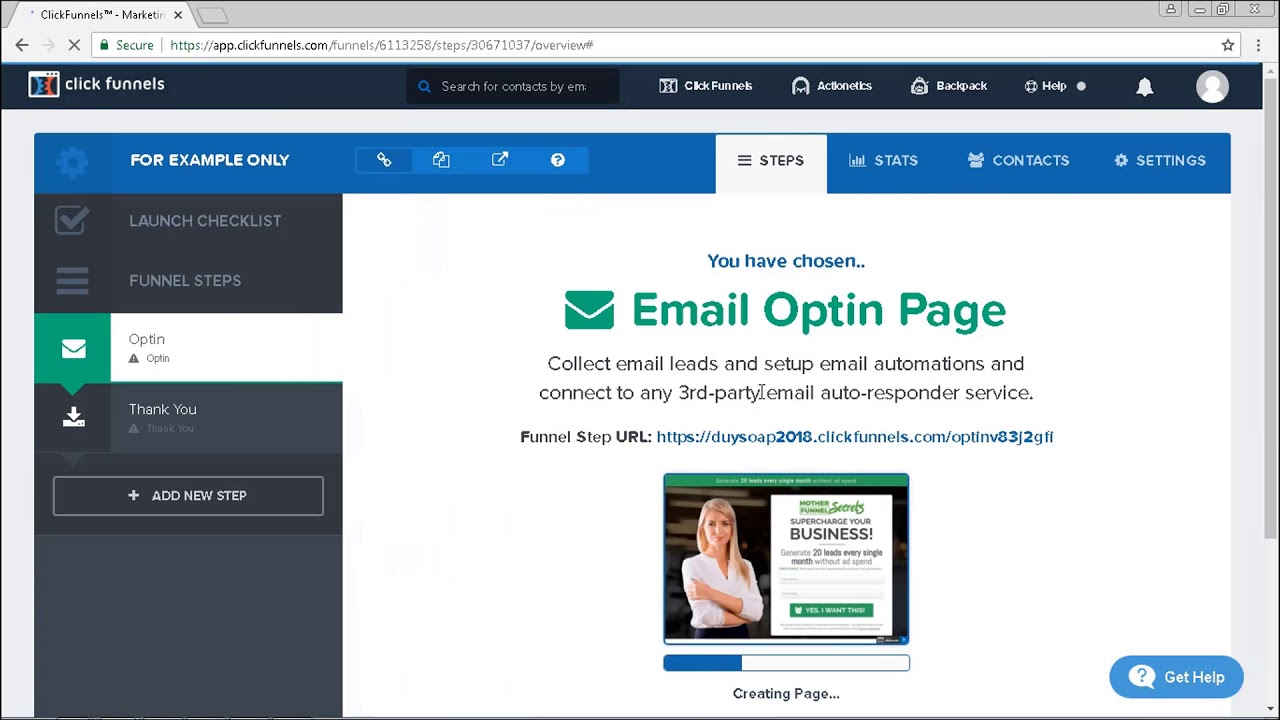Switch to the STEPS tab
Image resolution: width=1280 pixels, height=720 pixels.
[771, 161]
